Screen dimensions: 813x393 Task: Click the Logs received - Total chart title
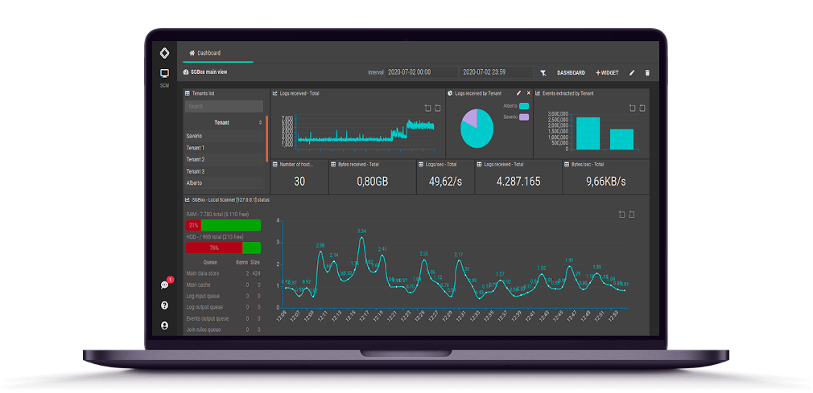click(x=300, y=94)
